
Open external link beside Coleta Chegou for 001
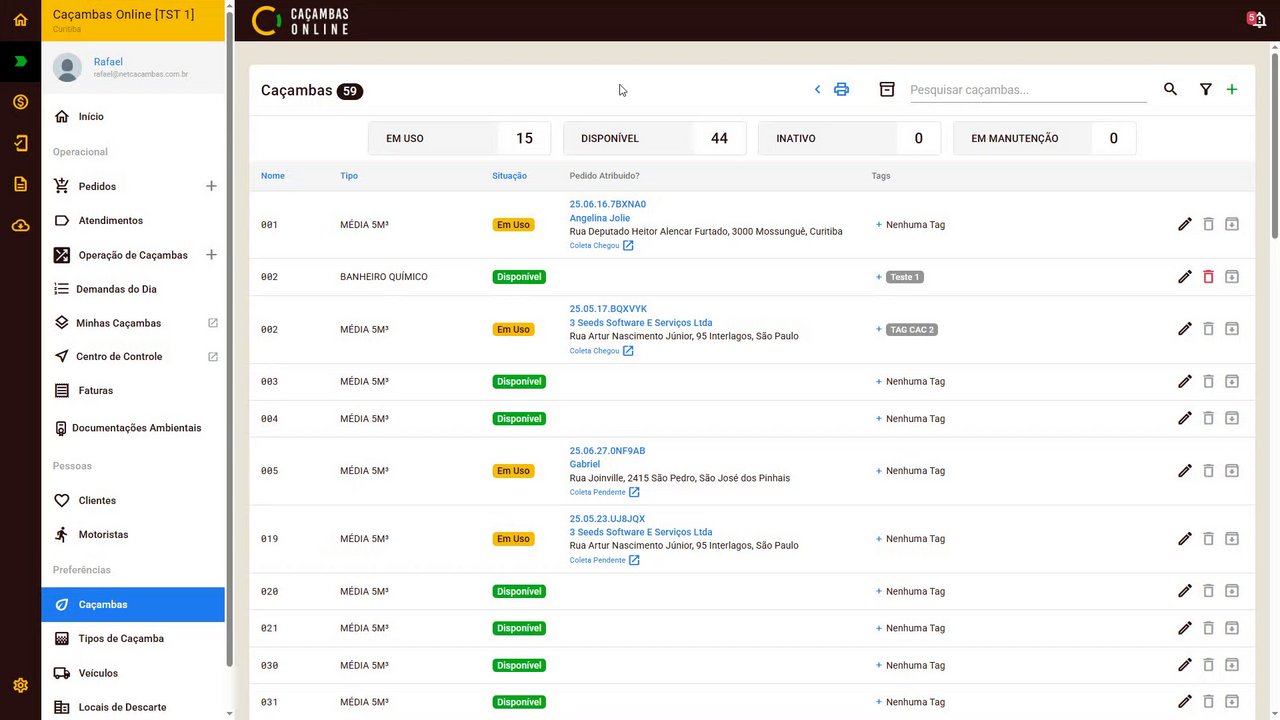click(628, 245)
